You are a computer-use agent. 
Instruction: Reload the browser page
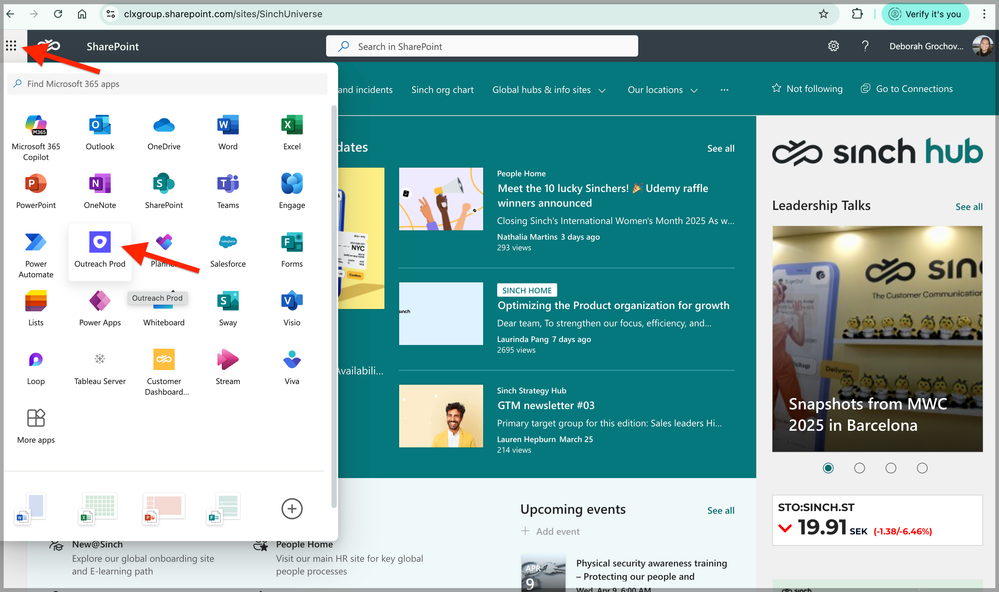pos(58,14)
